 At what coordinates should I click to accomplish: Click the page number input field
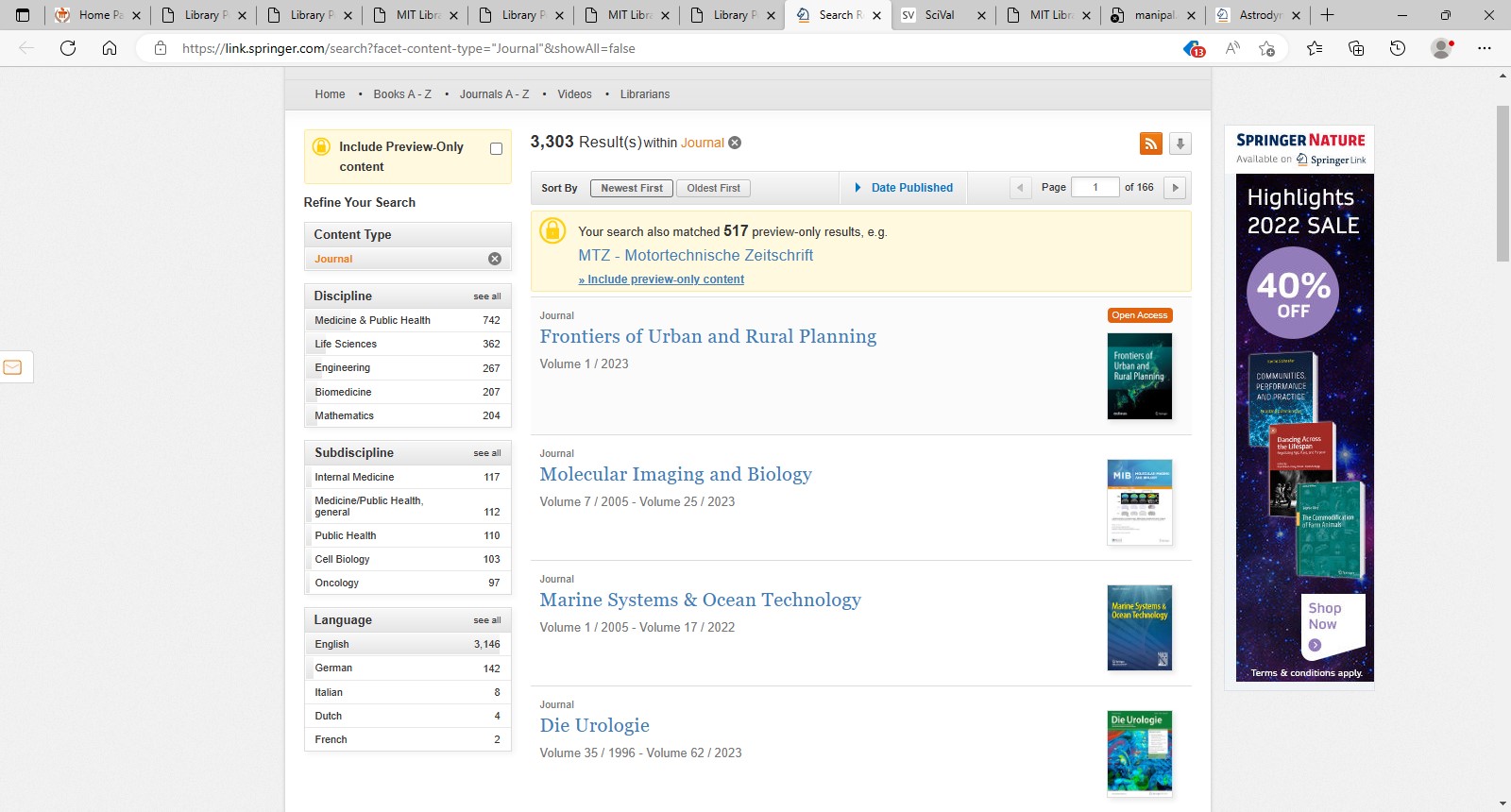[1095, 188]
